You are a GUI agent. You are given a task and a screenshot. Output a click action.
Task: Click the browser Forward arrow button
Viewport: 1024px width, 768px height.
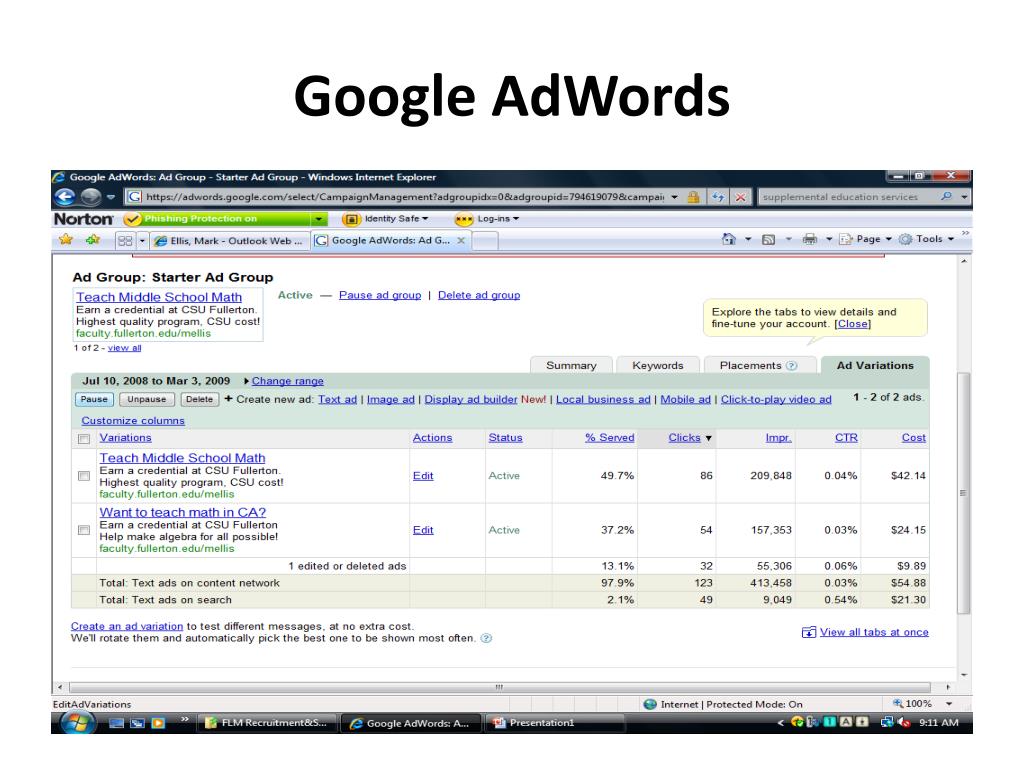point(90,197)
